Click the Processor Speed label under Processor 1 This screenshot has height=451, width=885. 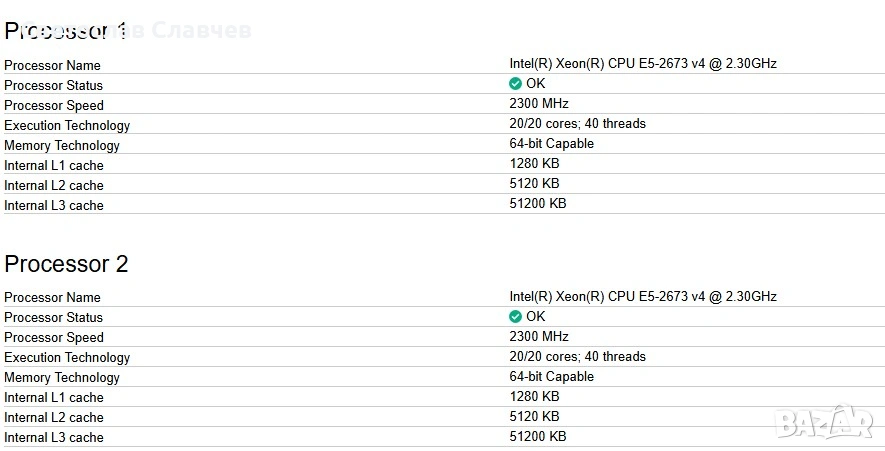(54, 105)
